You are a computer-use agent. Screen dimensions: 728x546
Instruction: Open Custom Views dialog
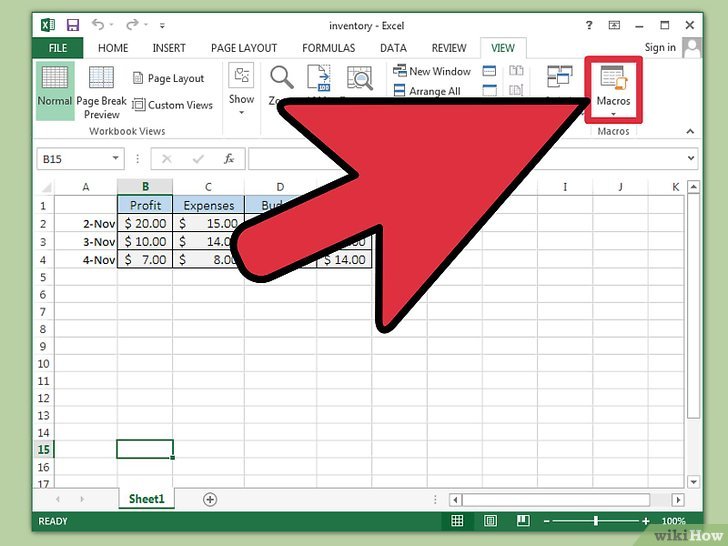click(173, 105)
